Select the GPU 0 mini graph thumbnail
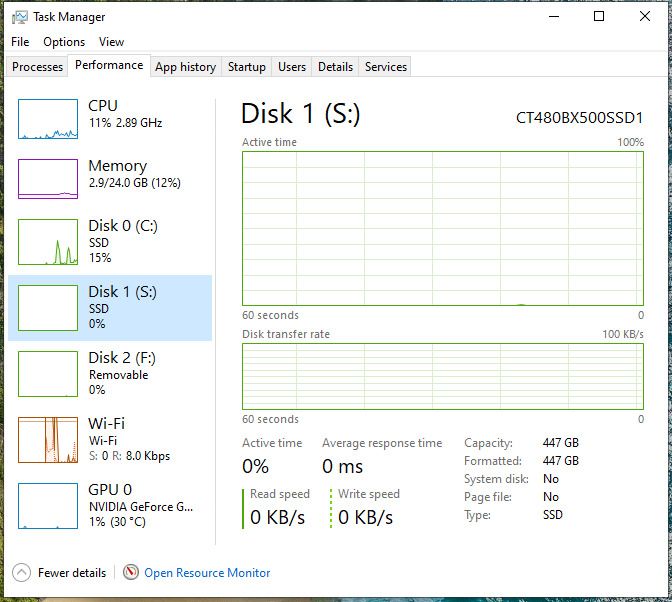672x602 pixels. tap(48, 506)
